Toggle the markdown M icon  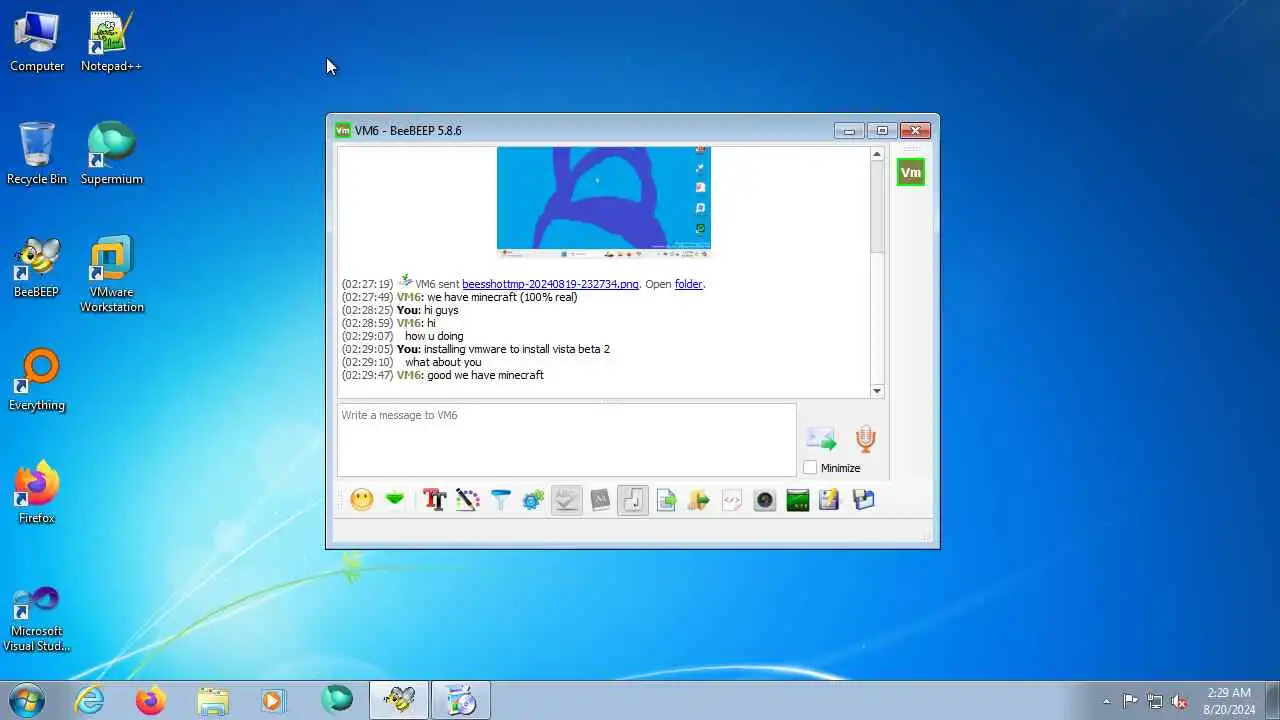tap(600, 500)
